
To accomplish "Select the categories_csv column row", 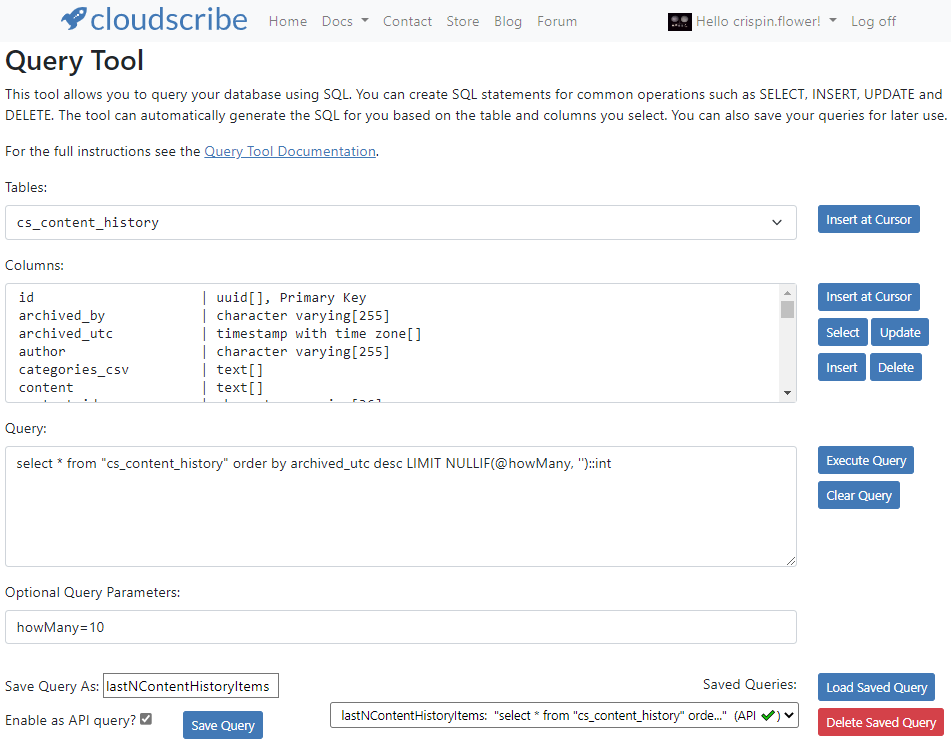I will (x=394, y=369).
